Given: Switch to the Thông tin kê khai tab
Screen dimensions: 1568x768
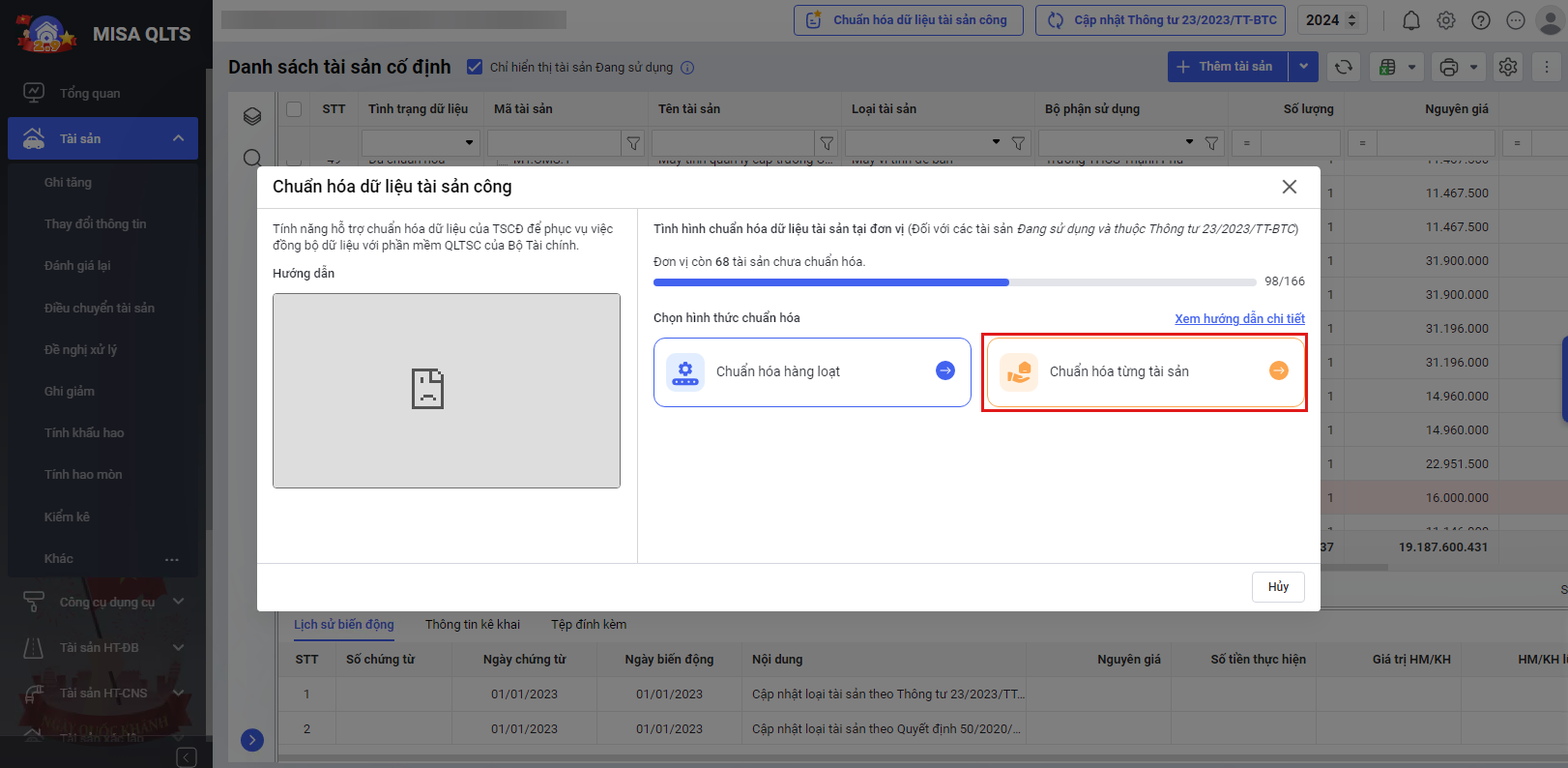Looking at the screenshot, I should tap(472, 625).
